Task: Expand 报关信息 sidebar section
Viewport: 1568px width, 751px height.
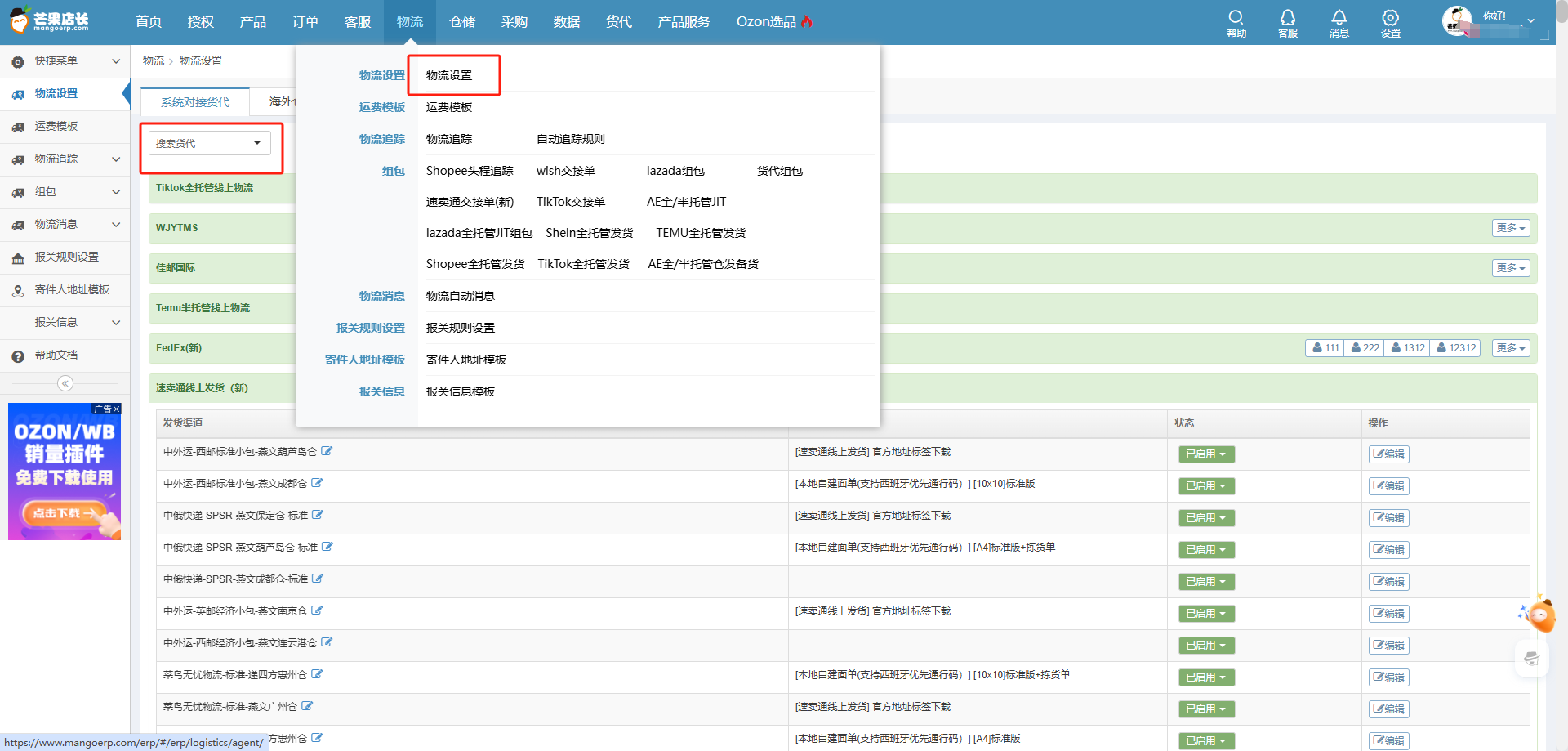Action: tap(65, 322)
